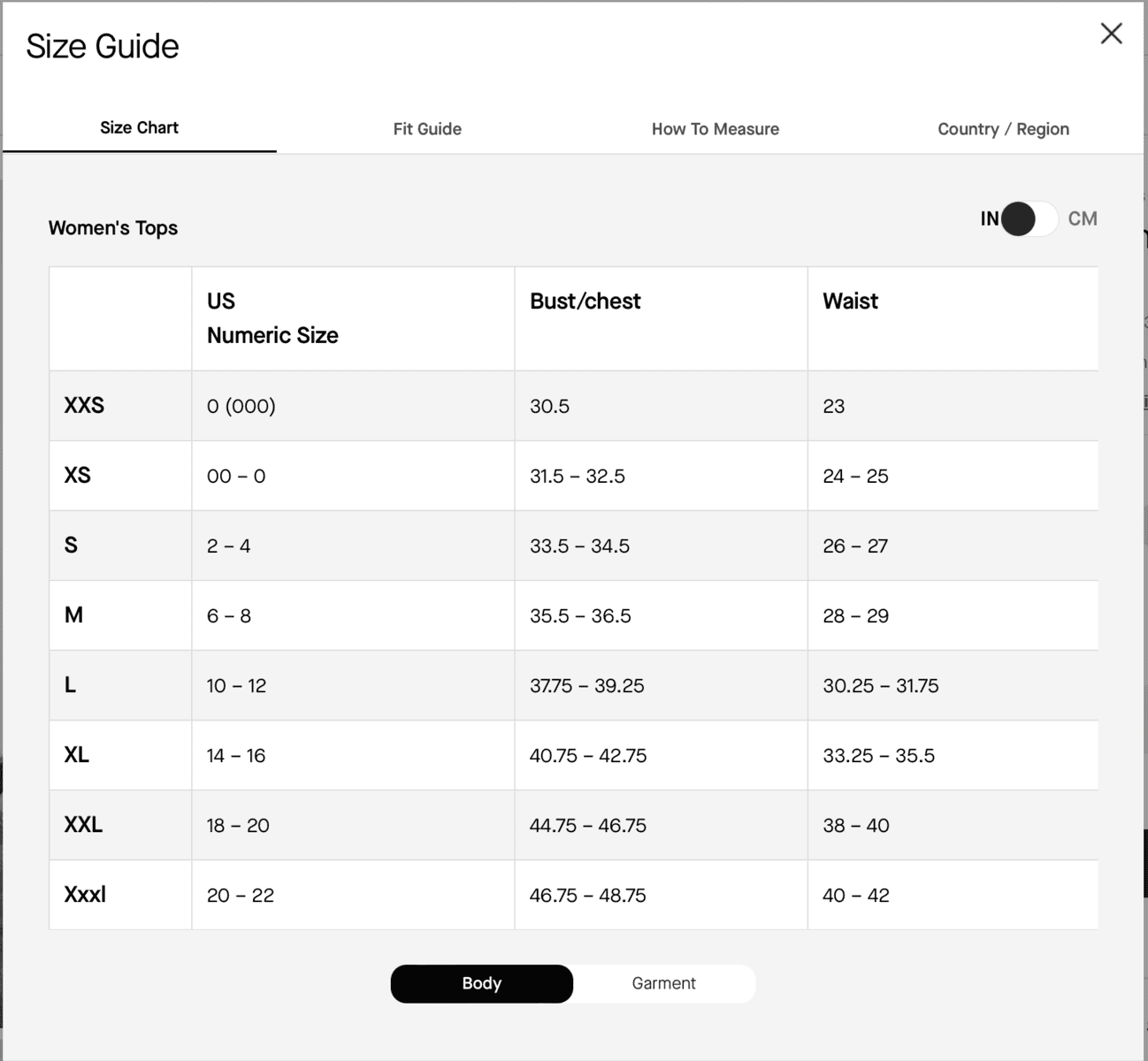
Task: Select the CM unit label
Action: 1083,218
